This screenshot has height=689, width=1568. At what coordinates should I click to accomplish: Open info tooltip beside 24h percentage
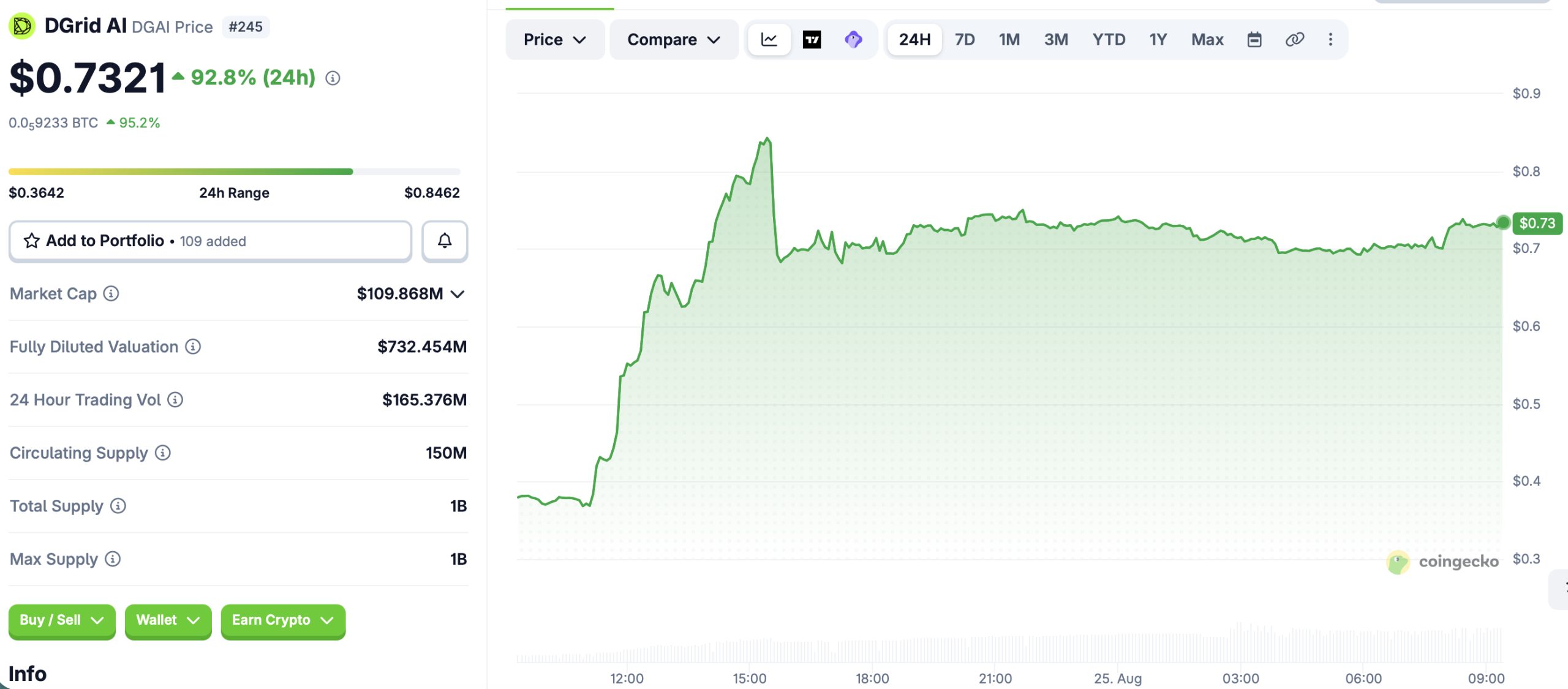(x=333, y=78)
